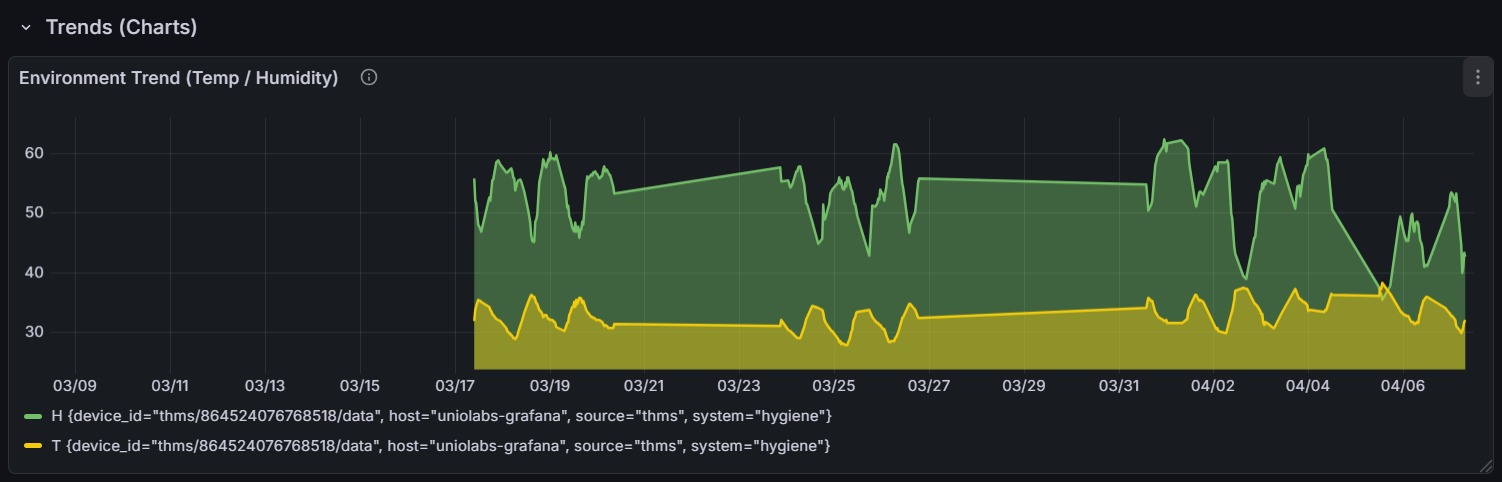Click the 50 y-axis value label

(x=35, y=212)
